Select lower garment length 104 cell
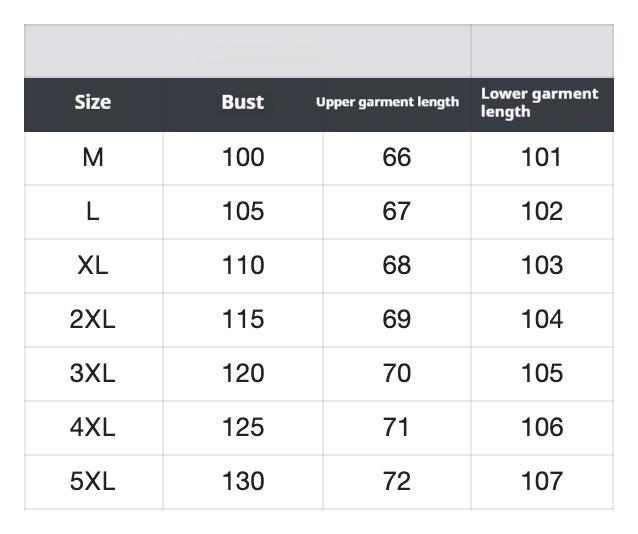Viewport: 638px width, 534px height. point(542,319)
